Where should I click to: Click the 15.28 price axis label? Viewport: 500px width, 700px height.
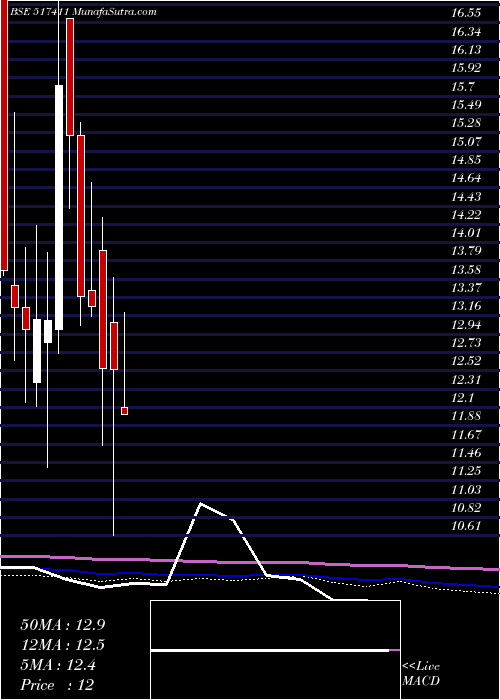(x=466, y=123)
